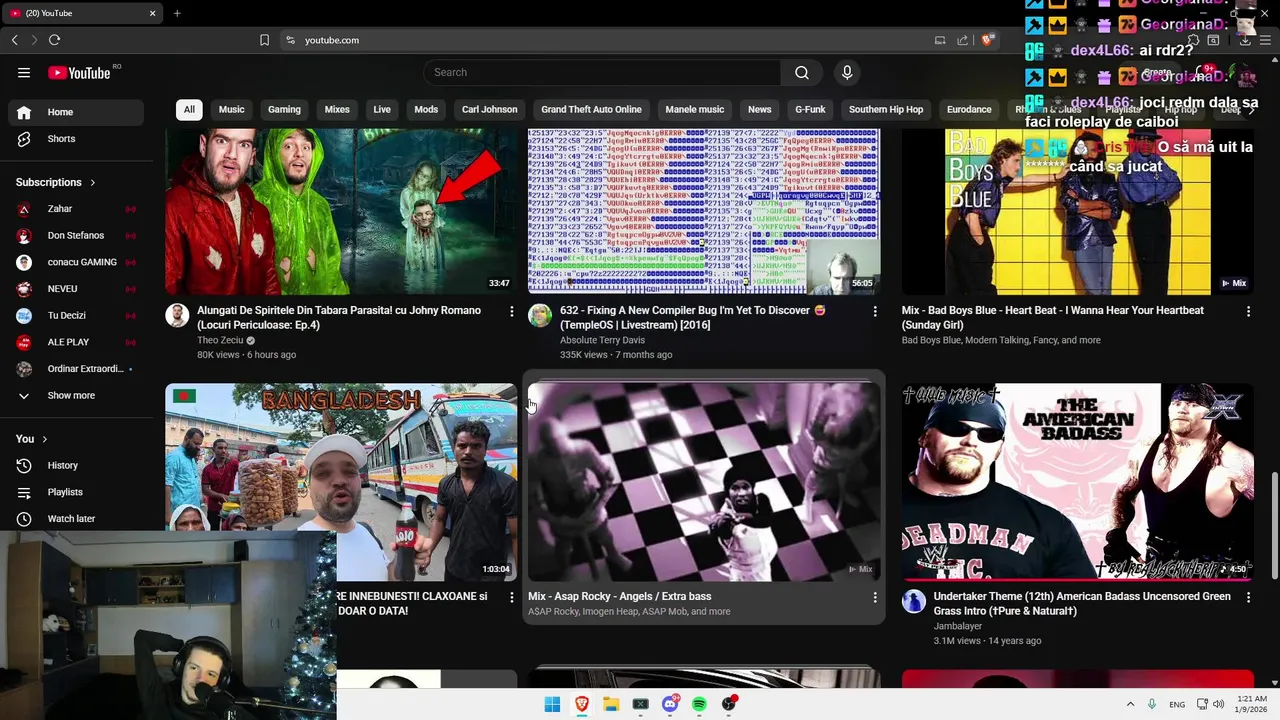Expand the You section chevron
Viewport: 1280px width, 720px height.
tap(44, 439)
